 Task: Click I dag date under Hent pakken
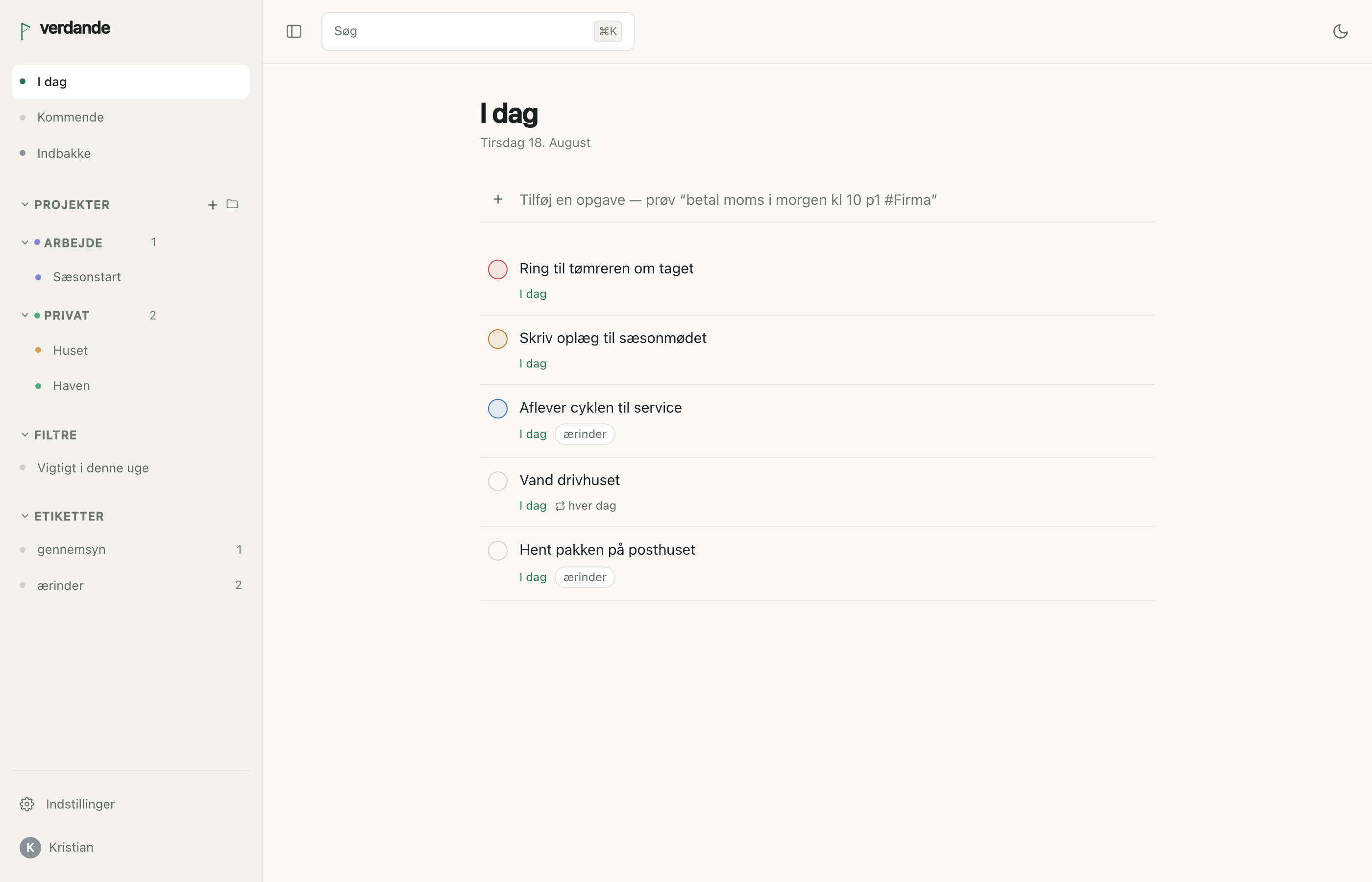[x=533, y=577]
